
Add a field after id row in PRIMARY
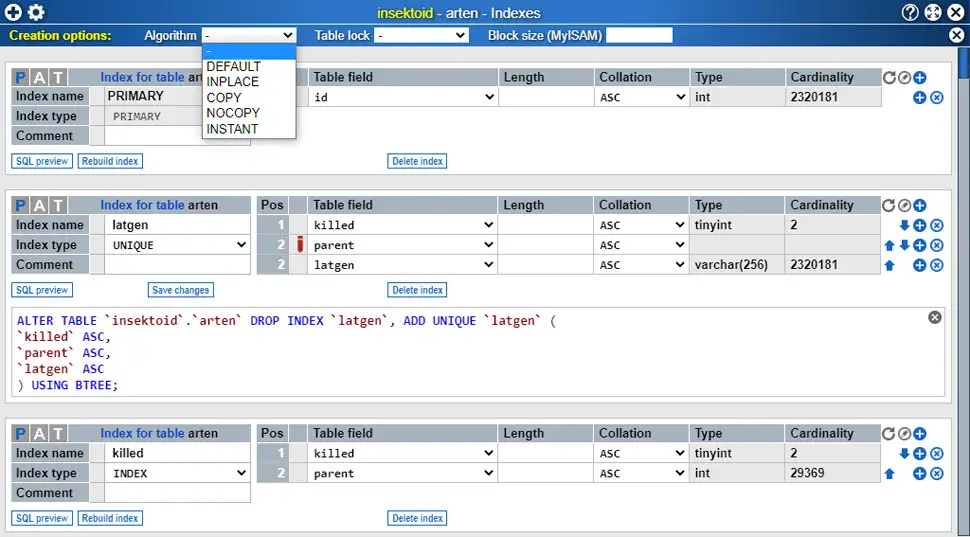point(920,97)
